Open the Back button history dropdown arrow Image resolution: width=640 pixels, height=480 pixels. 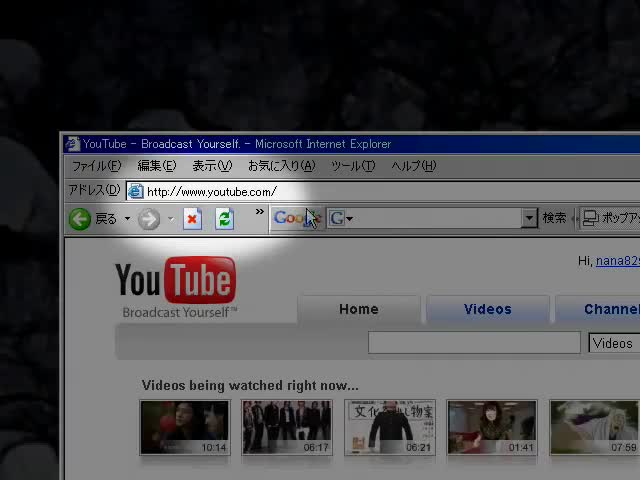coord(127,219)
